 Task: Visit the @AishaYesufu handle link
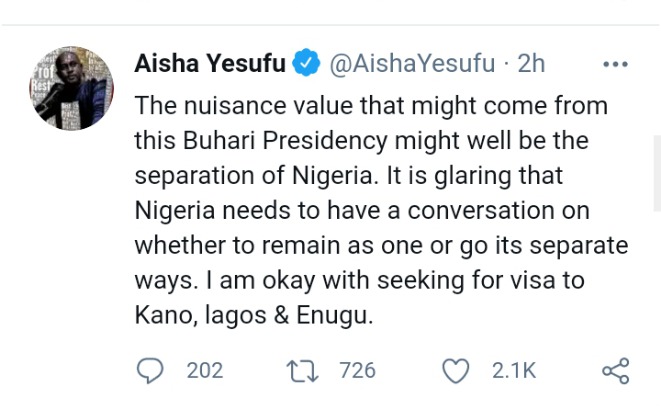pyautogui.click(x=412, y=63)
